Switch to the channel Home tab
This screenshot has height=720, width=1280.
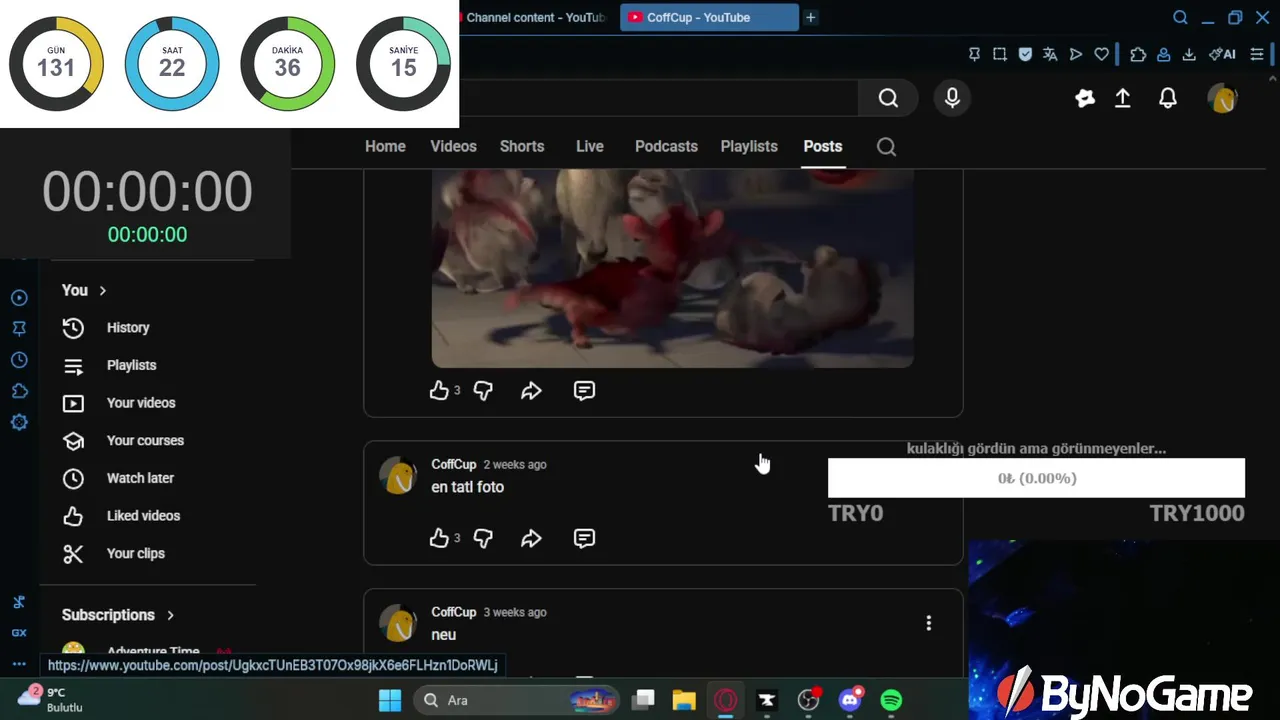(x=385, y=146)
